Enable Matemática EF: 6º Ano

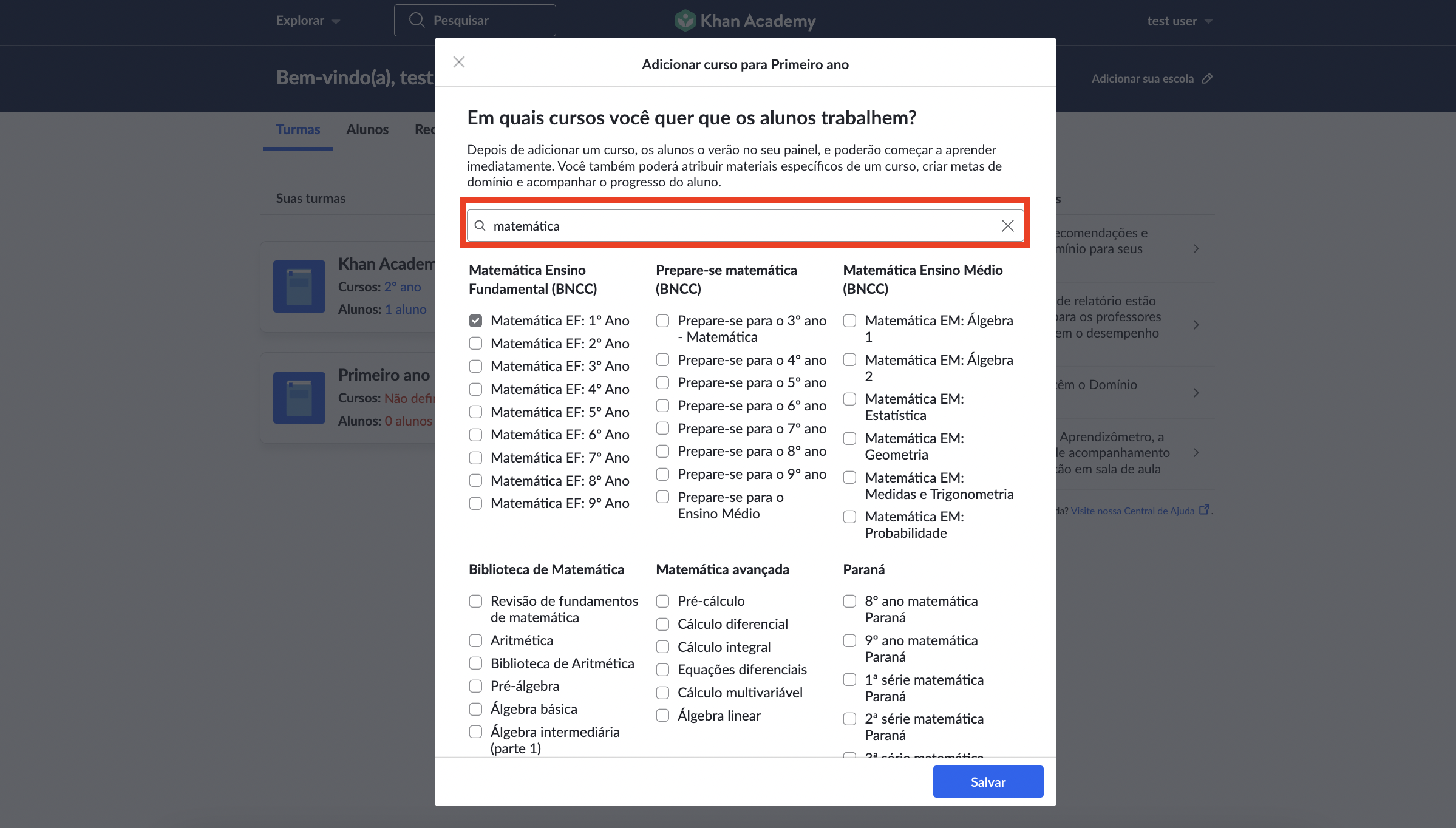[x=475, y=435]
